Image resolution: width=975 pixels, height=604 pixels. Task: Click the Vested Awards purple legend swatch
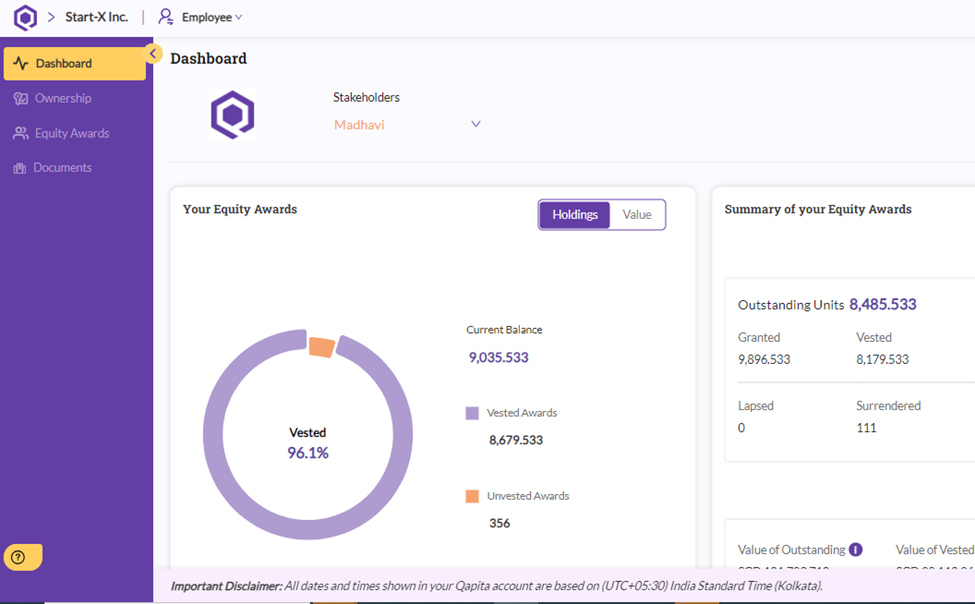click(472, 413)
